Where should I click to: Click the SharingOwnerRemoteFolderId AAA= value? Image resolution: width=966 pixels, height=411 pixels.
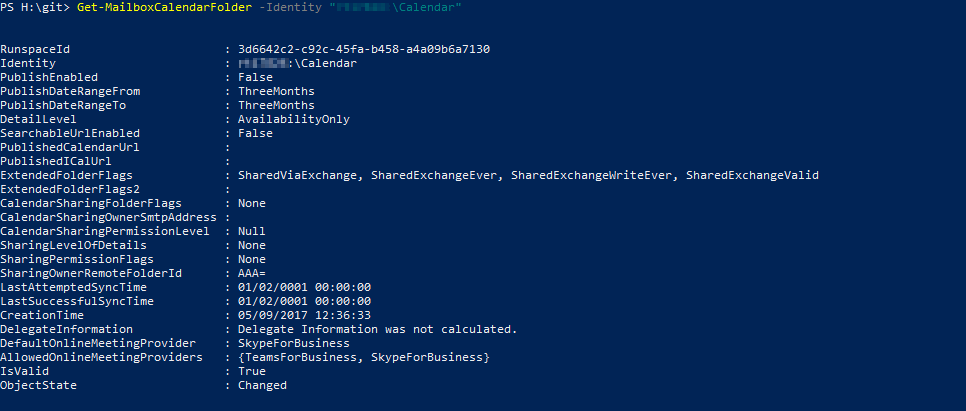252,273
